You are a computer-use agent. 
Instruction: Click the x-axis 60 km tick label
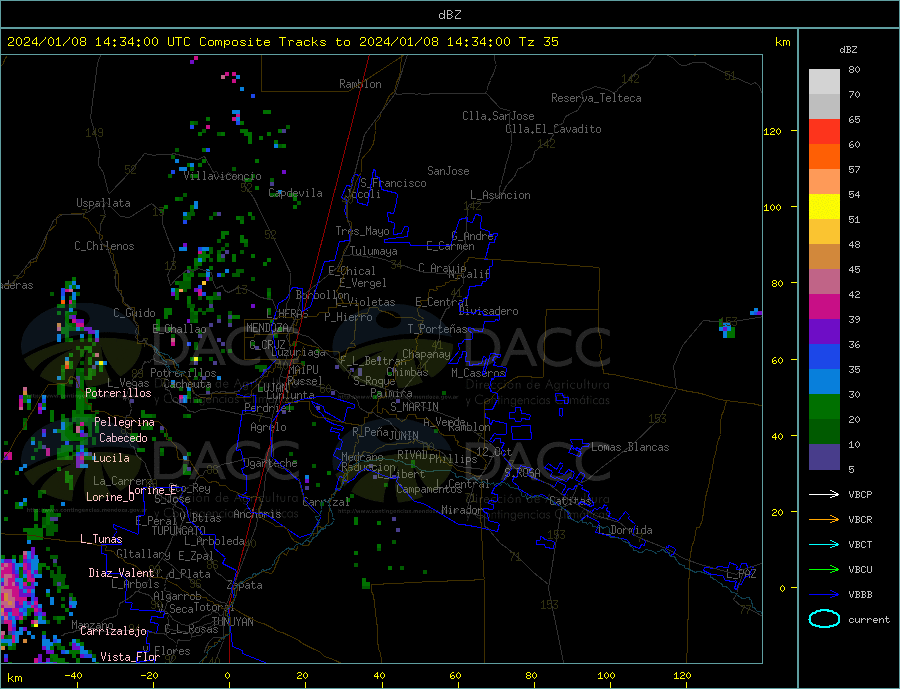pyautogui.click(x=455, y=676)
